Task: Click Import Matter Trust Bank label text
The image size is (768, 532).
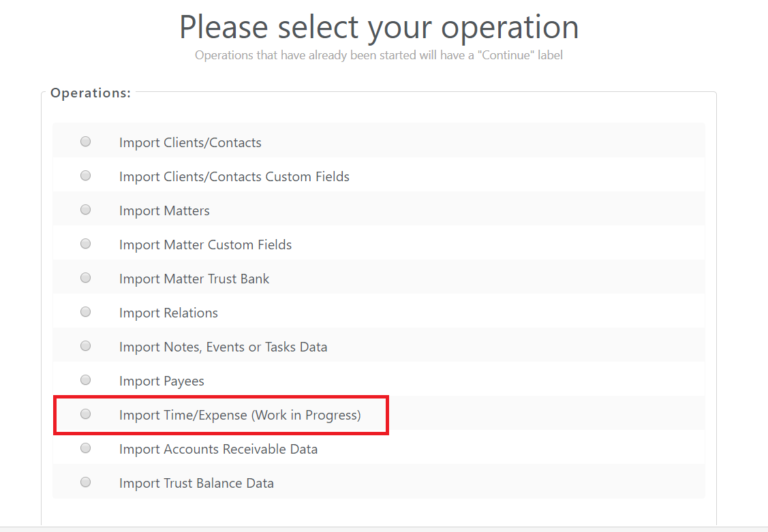Action: tap(194, 279)
